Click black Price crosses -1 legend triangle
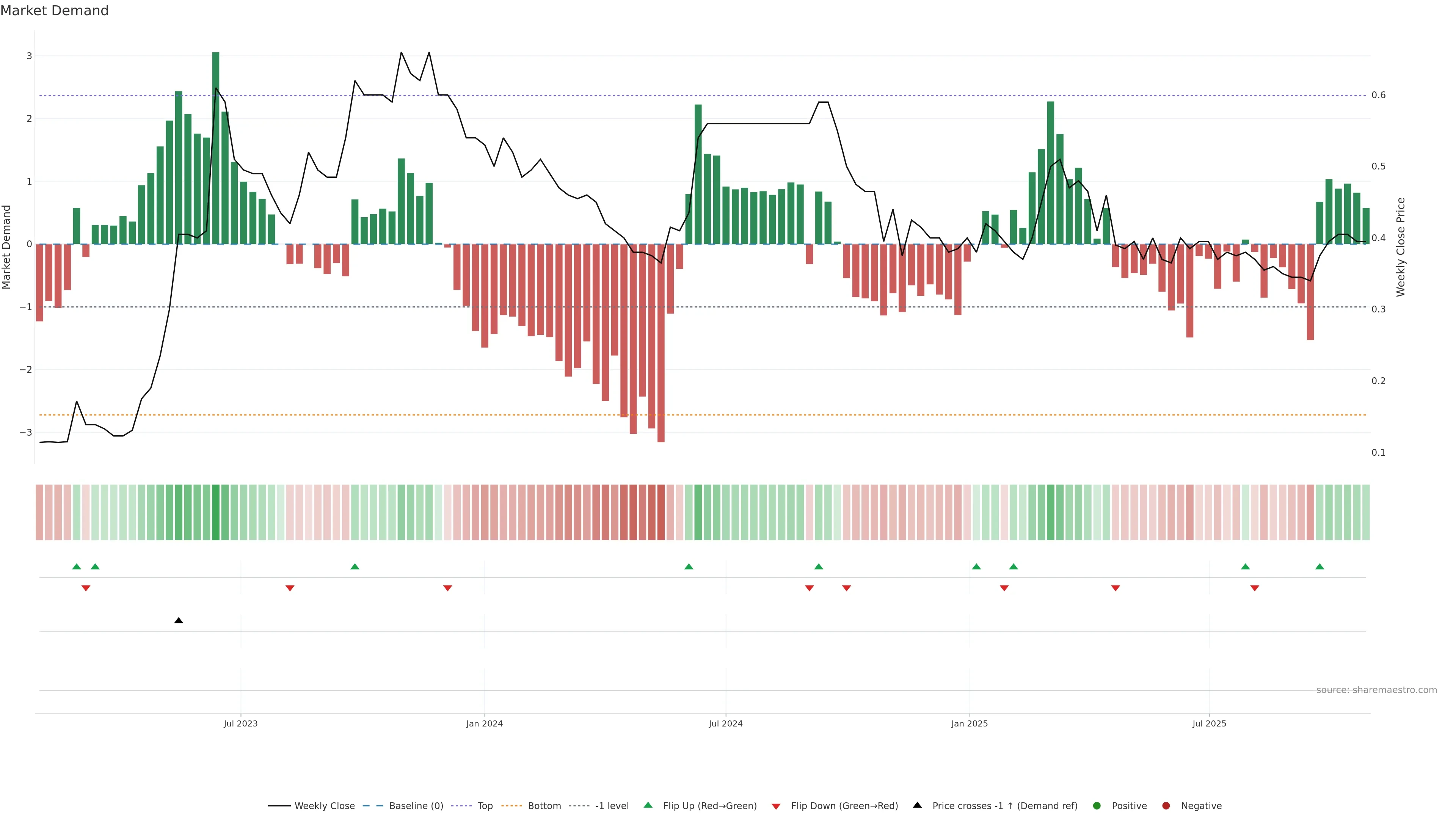 pos(917,805)
